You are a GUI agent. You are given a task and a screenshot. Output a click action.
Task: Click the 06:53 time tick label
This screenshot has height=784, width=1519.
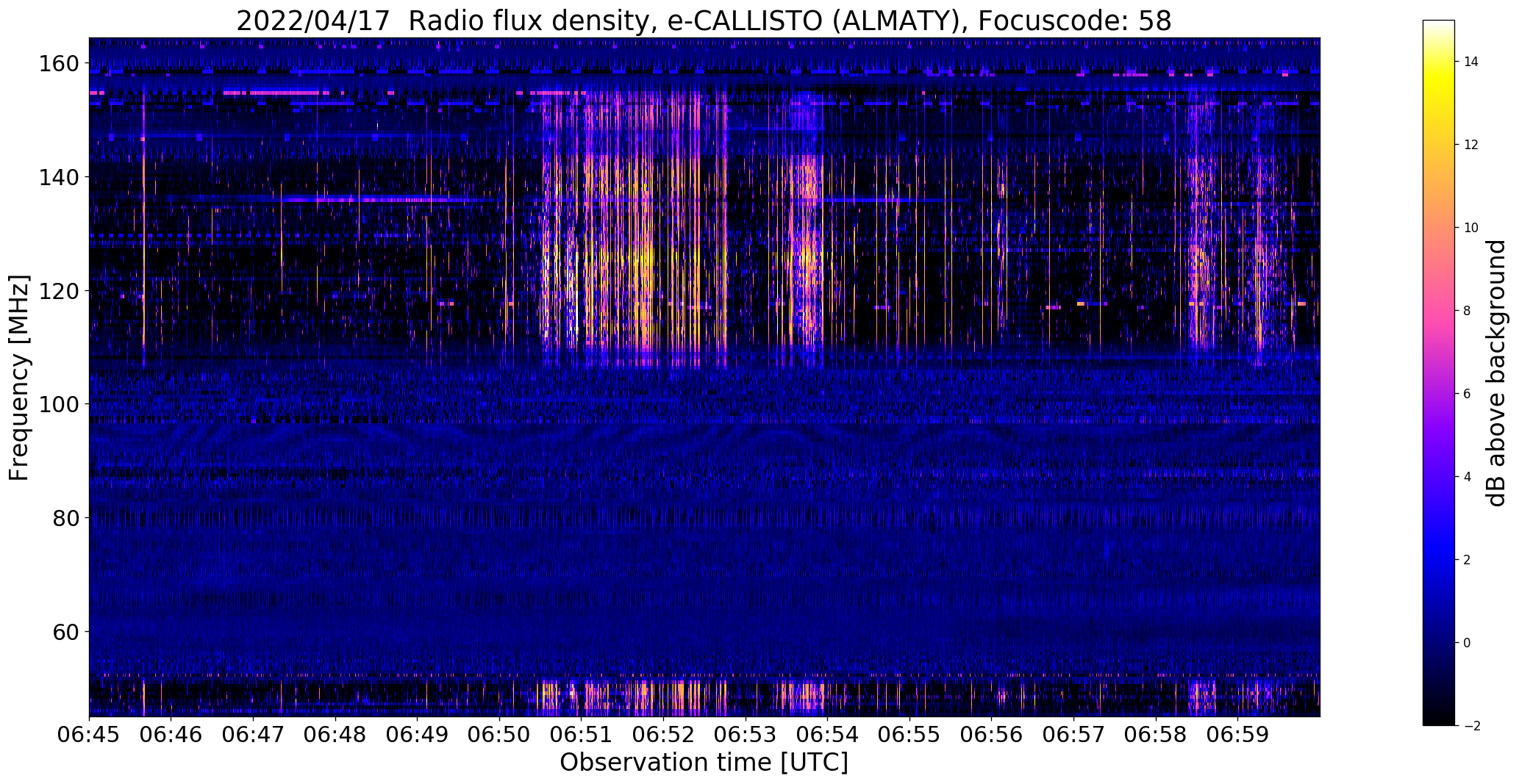(x=746, y=735)
